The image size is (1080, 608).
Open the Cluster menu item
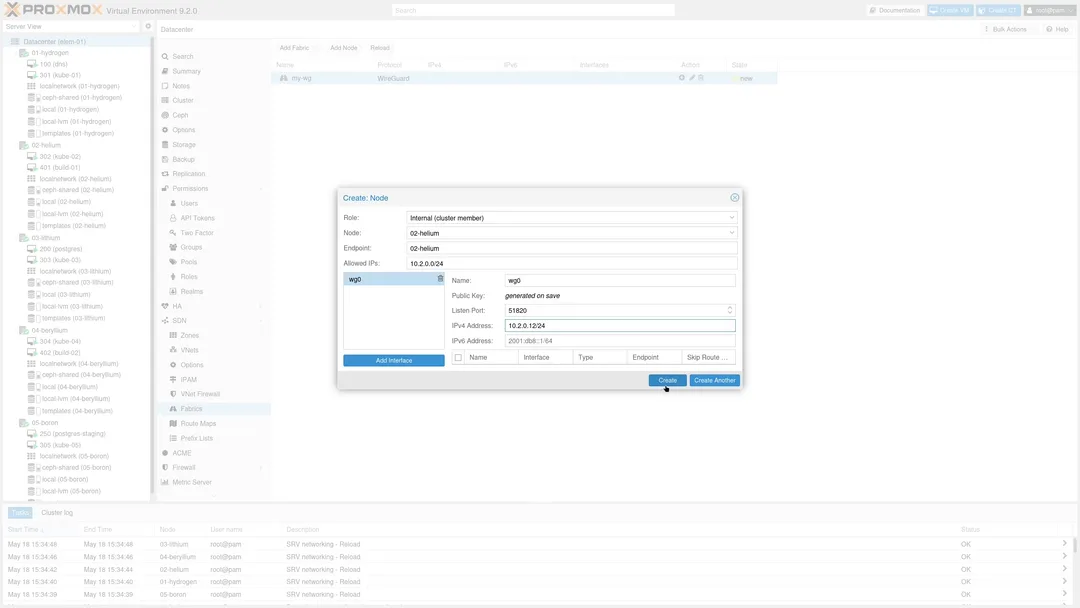pyautogui.click(x=214, y=101)
